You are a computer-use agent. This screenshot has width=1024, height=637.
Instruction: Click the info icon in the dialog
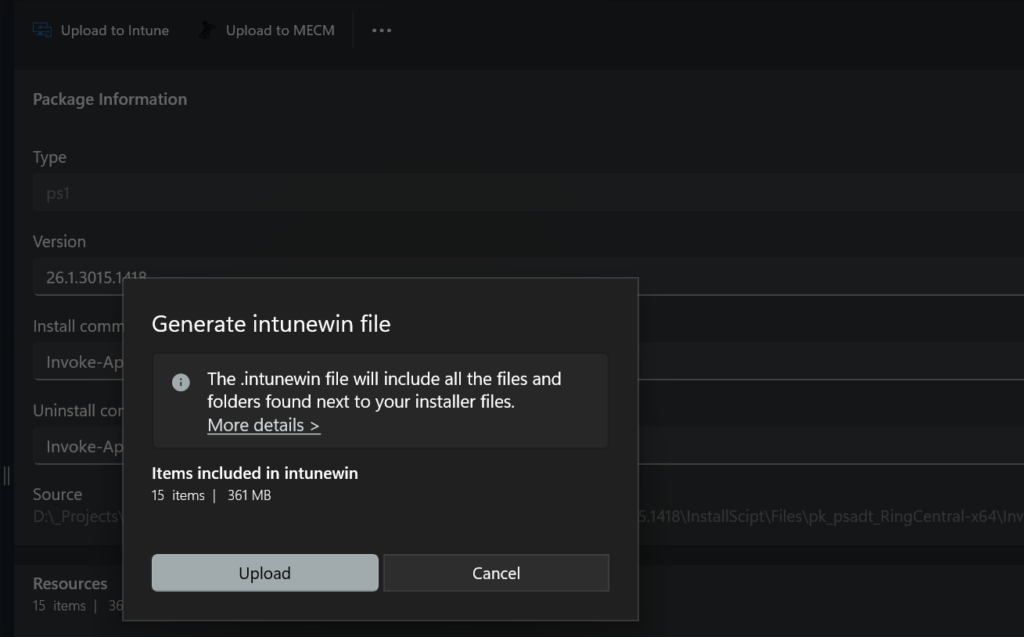(x=179, y=381)
